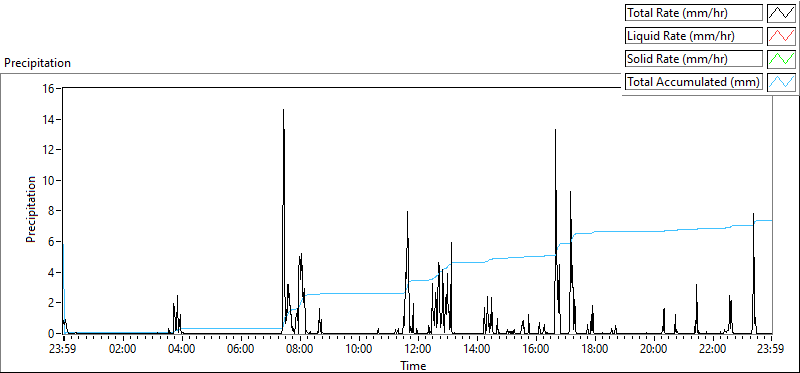The width and height of the screenshot is (800, 373).
Task: Click the 14 value on the y-axis
Action: pyautogui.click(x=49, y=119)
